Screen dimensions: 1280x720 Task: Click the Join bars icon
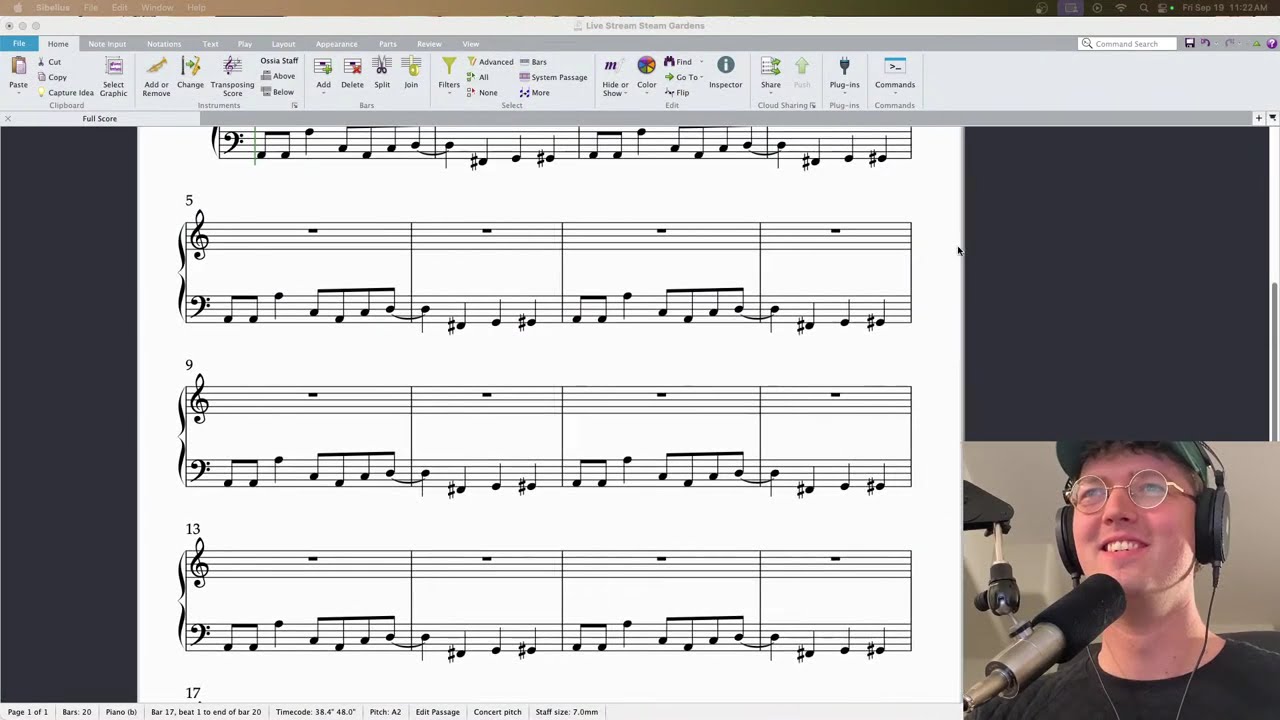[x=411, y=66]
